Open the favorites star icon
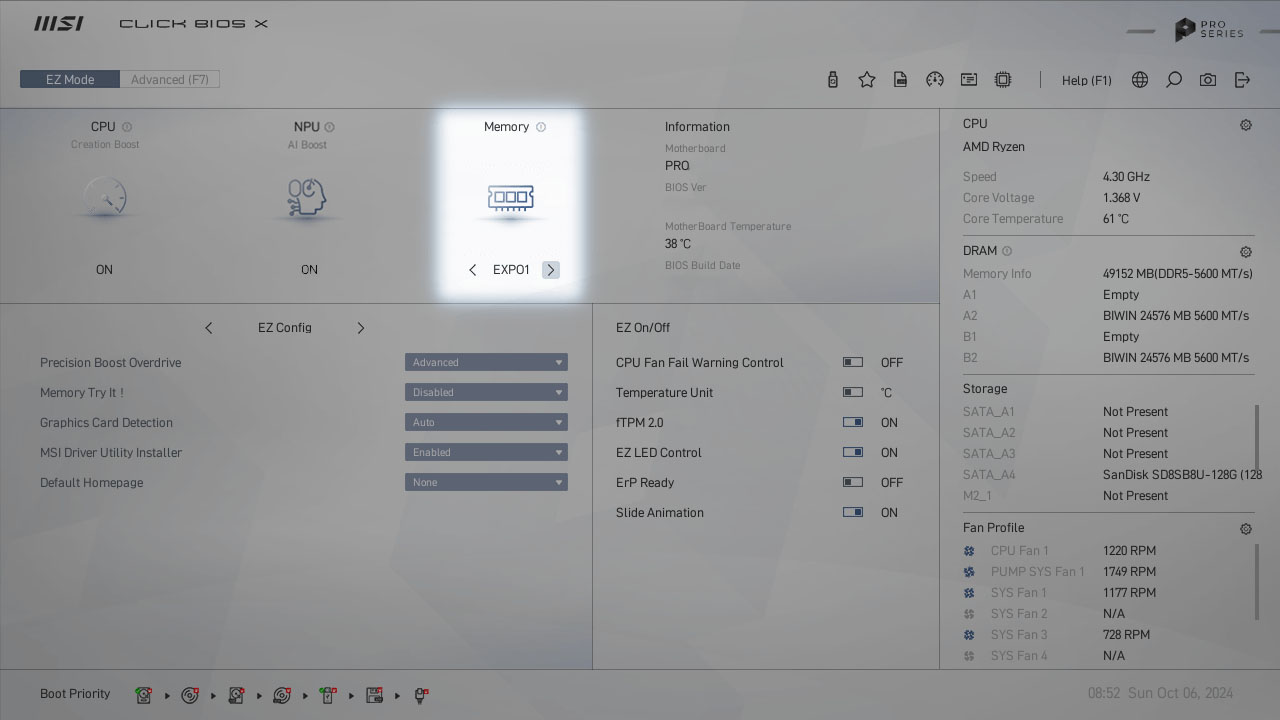The height and width of the screenshot is (720, 1280). pyautogui.click(x=867, y=80)
